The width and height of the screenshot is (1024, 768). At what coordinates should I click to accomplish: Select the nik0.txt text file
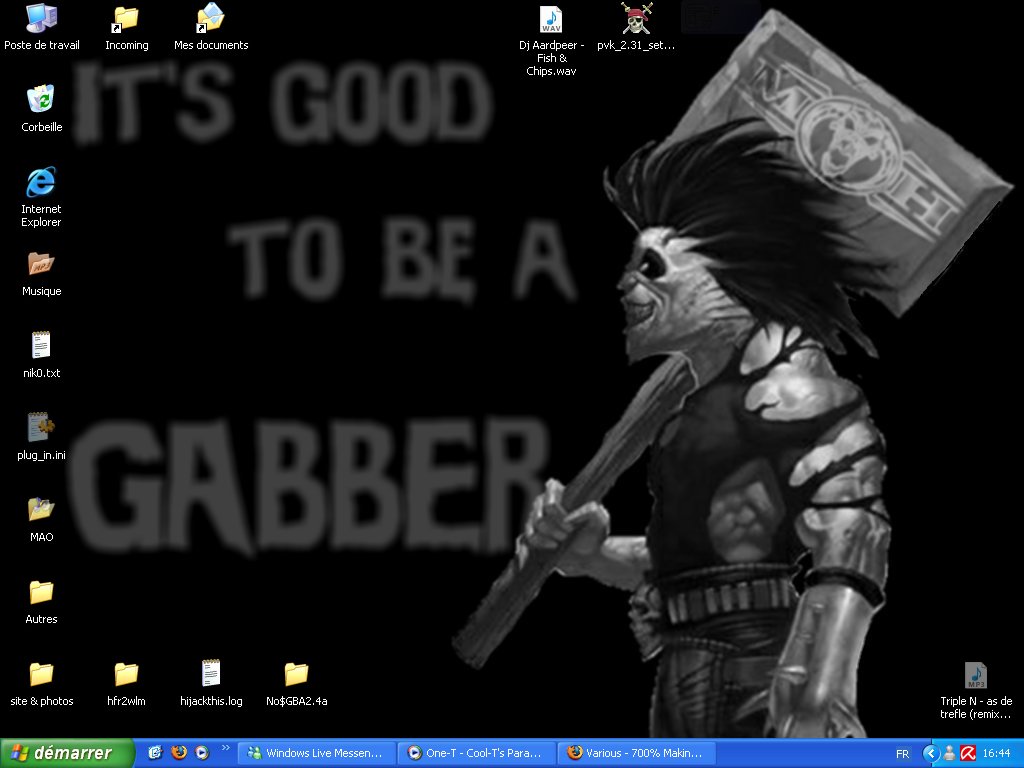point(41,355)
